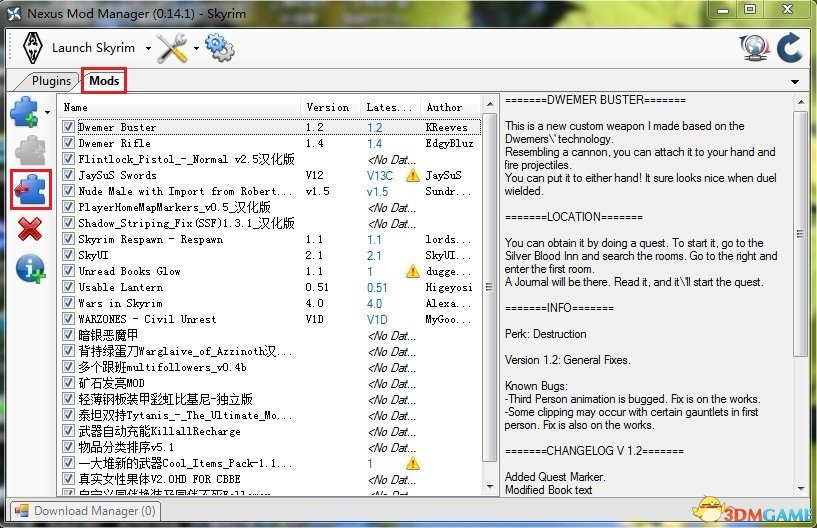817x528 pixels.
Task: Select the Unread Books Glow row name
Action: tap(129, 271)
